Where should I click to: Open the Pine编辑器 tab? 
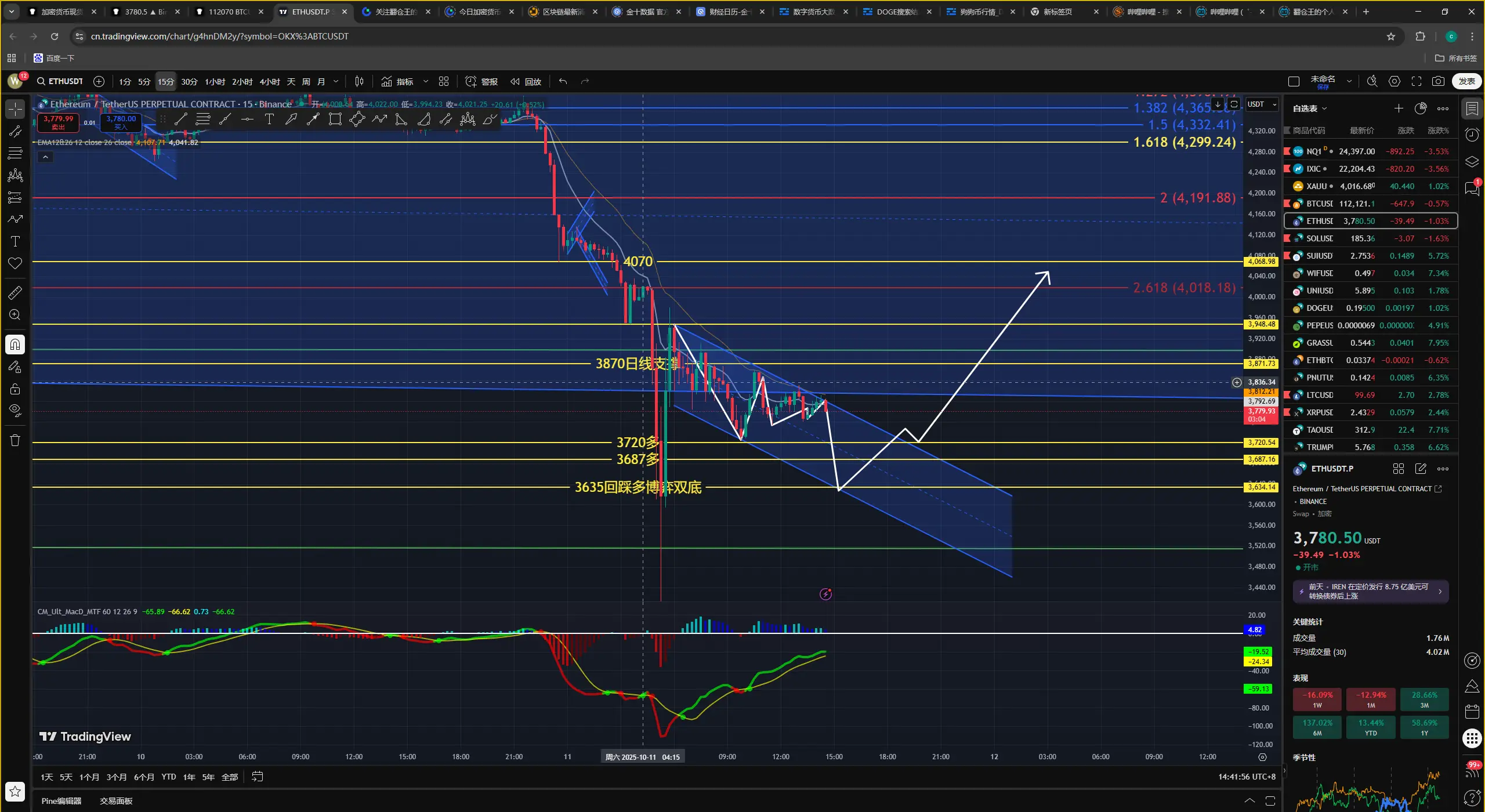coord(61,801)
